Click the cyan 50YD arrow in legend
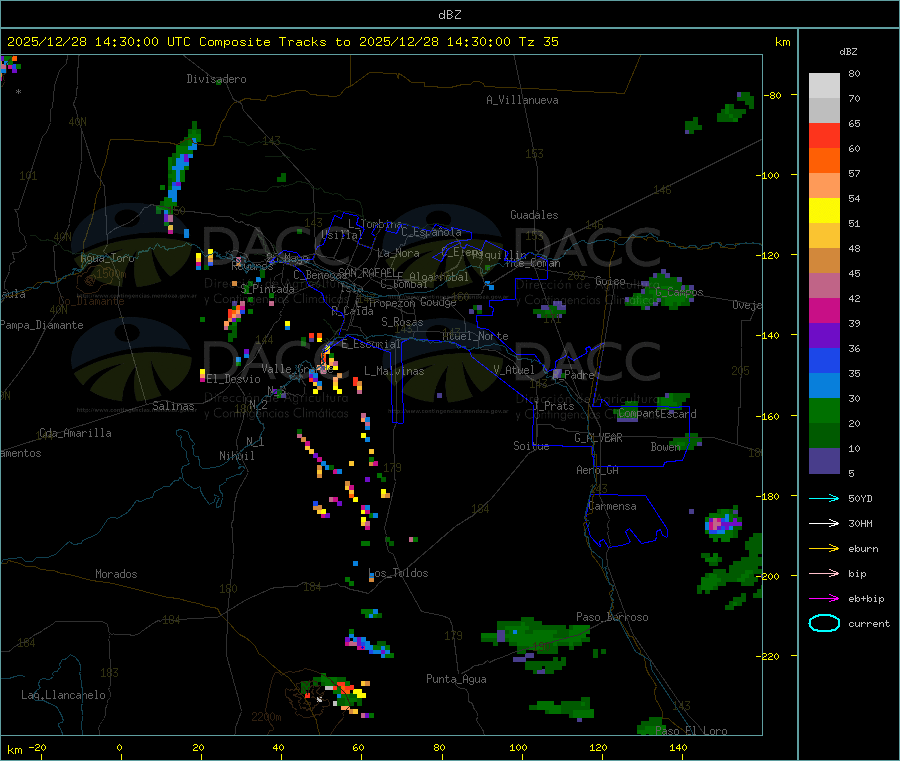The width and height of the screenshot is (900, 761). coord(824,498)
